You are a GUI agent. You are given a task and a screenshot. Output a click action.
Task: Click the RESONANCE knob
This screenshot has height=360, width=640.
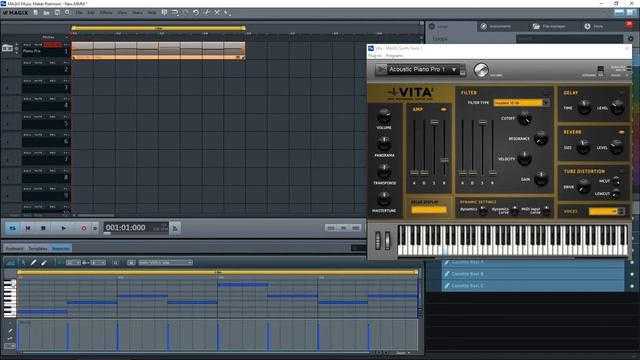[x=541, y=139]
